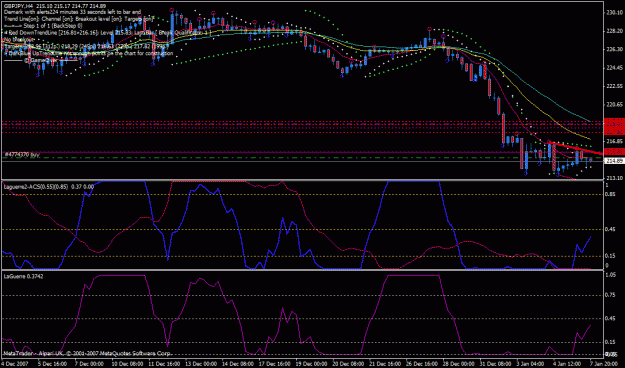Click the '3 Jan 04:00' time axis label
Viewport: 625px width, 368px height.
pyautogui.click(x=531, y=364)
